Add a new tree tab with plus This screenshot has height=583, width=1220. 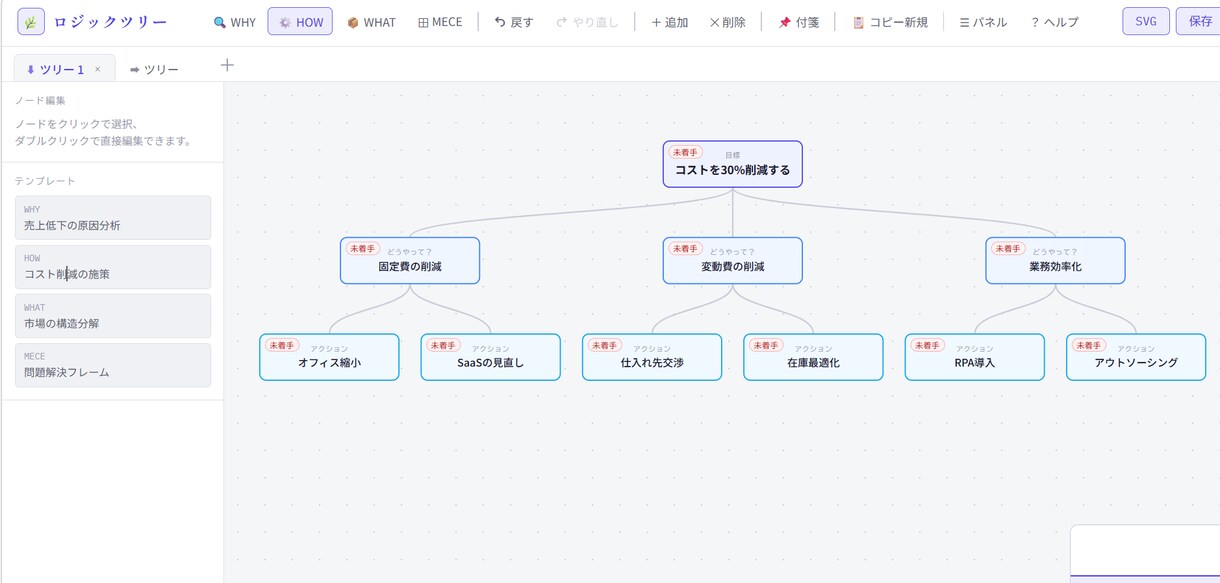click(x=227, y=65)
